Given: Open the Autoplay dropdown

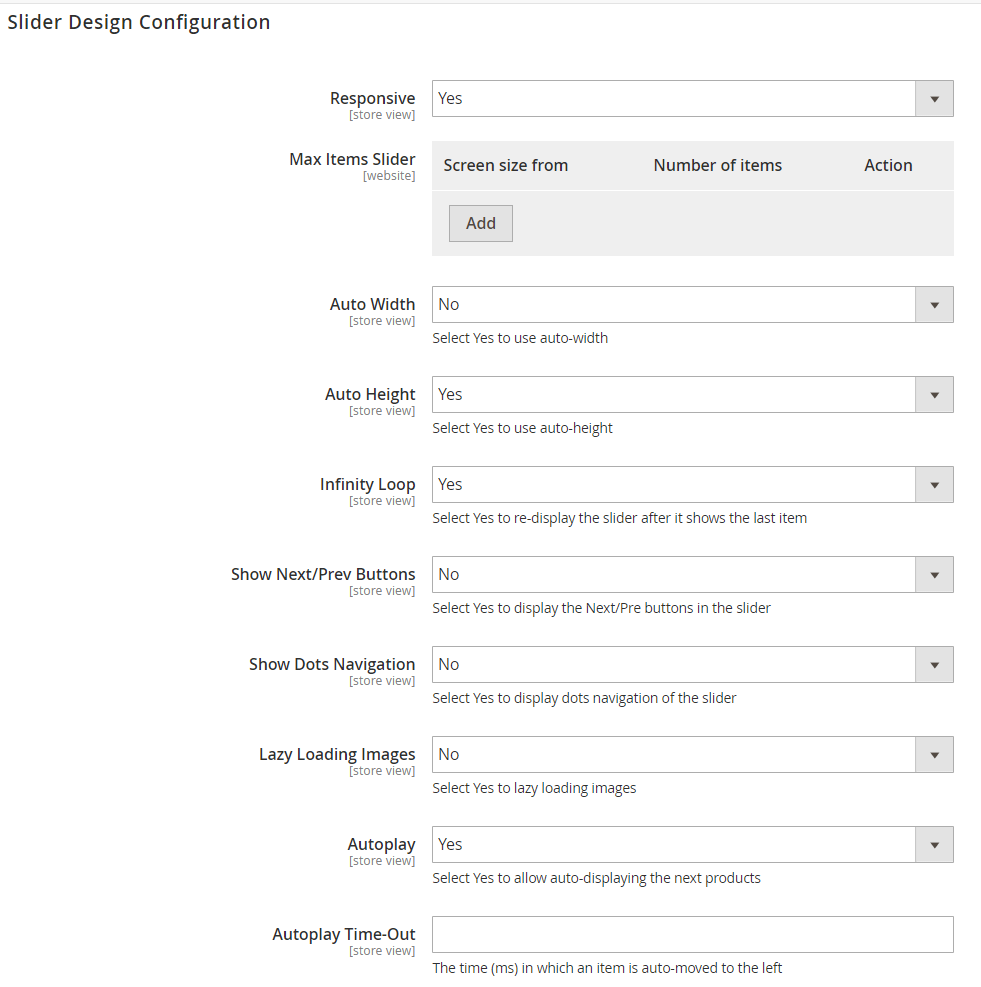Looking at the screenshot, I should coord(674,845).
